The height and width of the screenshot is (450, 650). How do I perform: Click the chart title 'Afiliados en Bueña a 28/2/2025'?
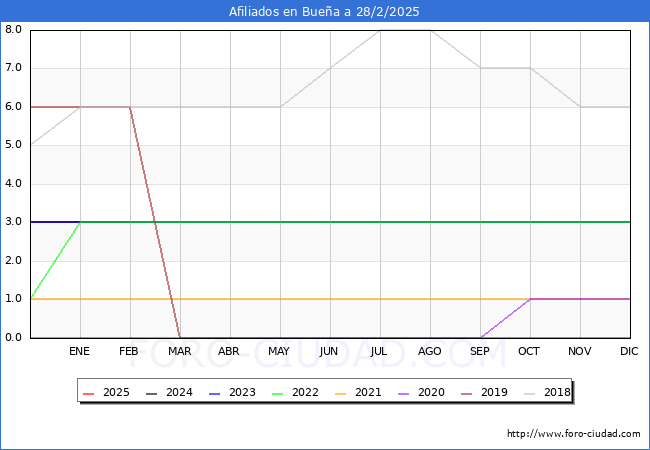click(x=324, y=12)
